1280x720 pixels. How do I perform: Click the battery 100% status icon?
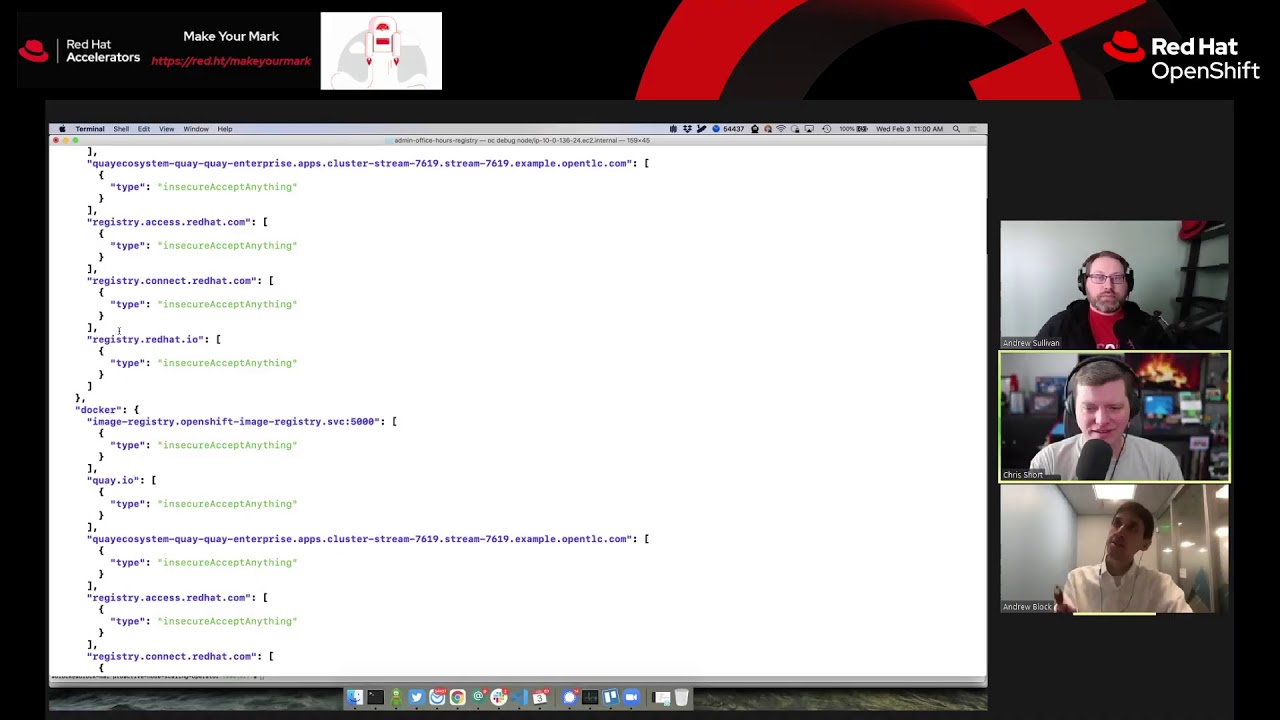(851, 129)
